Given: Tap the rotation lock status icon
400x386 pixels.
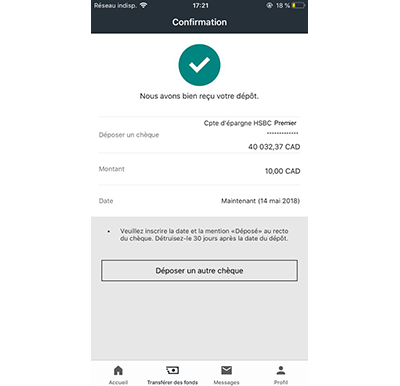Looking at the screenshot, I should pos(269,5).
